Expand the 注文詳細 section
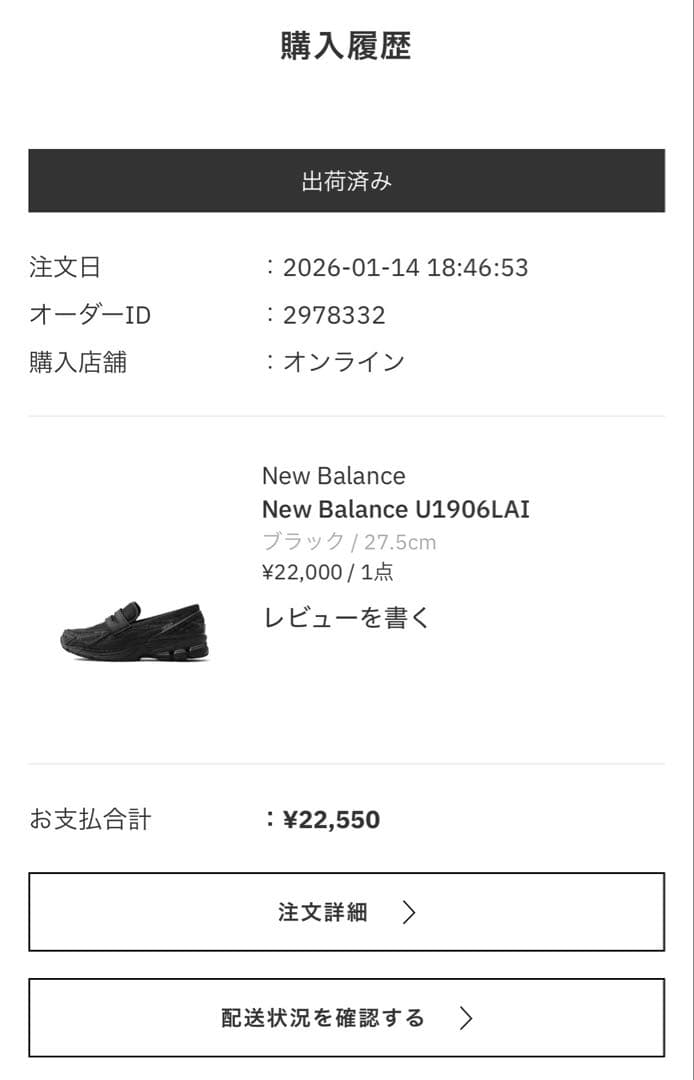The height and width of the screenshot is (1080, 694). [x=347, y=912]
